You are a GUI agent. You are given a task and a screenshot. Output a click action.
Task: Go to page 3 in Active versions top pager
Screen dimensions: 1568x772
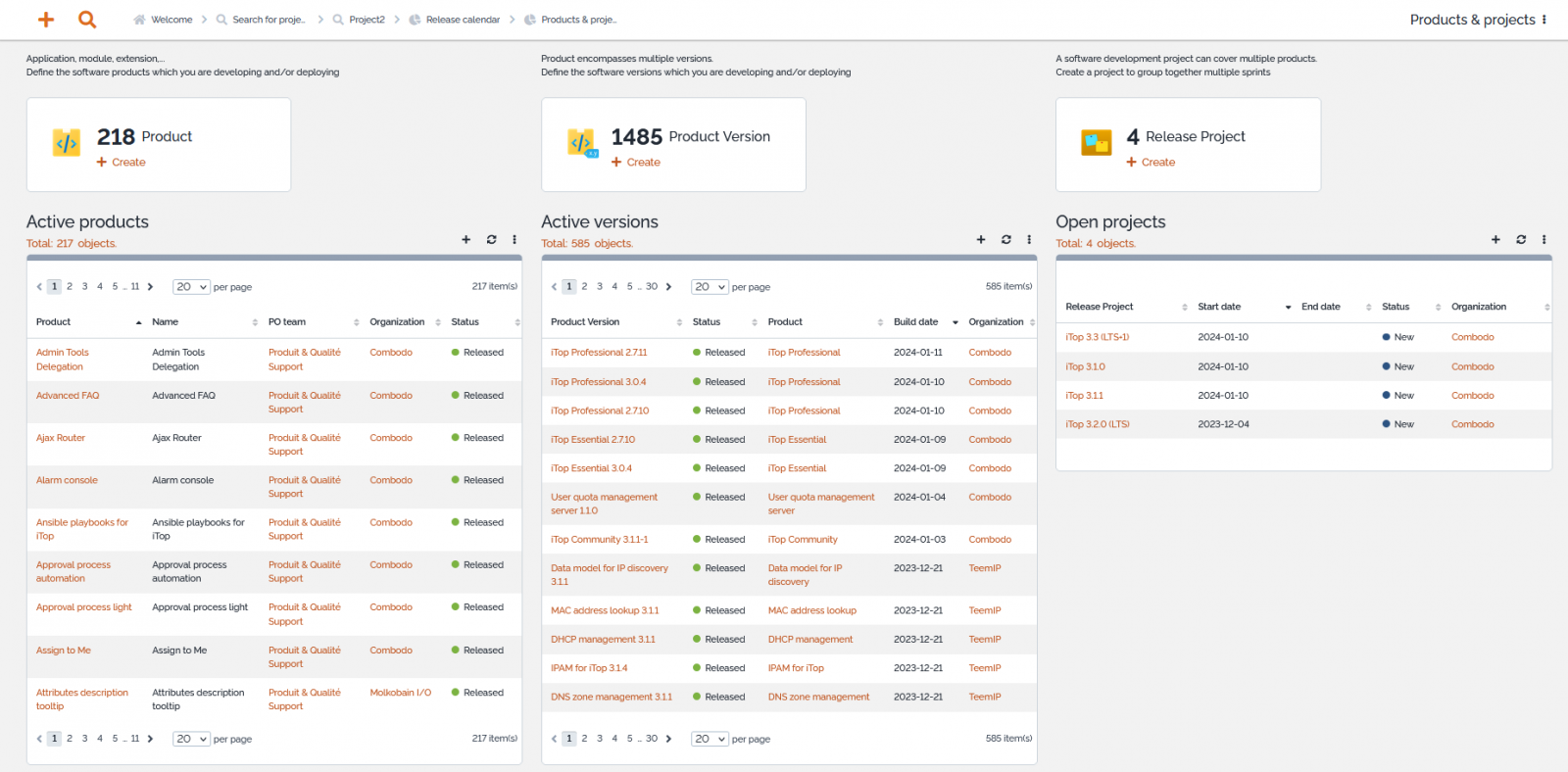tap(600, 287)
